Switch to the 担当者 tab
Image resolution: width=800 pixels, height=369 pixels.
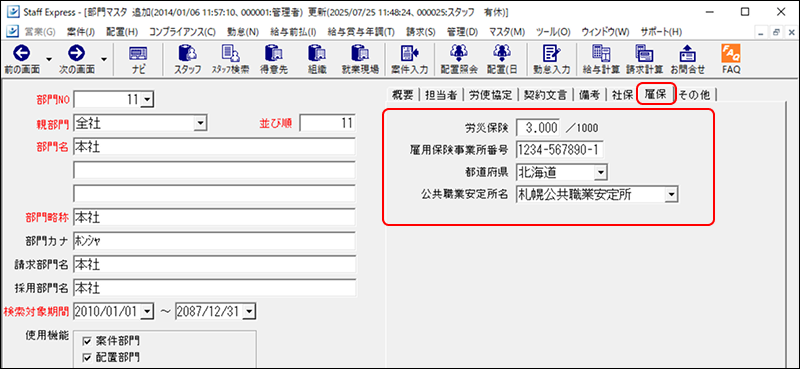[x=441, y=94]
